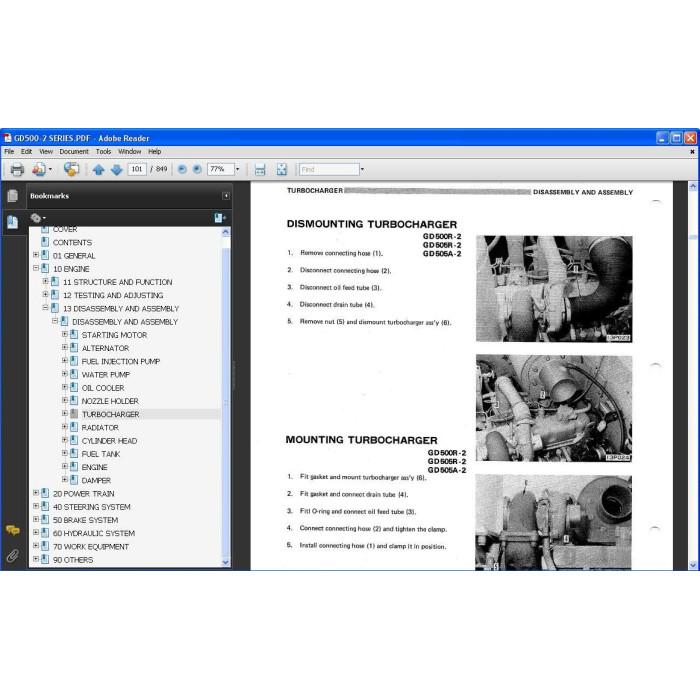This screenshot has height=700, width=700.
Task: Open the zoom percentage dropdown
Action: coord(238,169)
